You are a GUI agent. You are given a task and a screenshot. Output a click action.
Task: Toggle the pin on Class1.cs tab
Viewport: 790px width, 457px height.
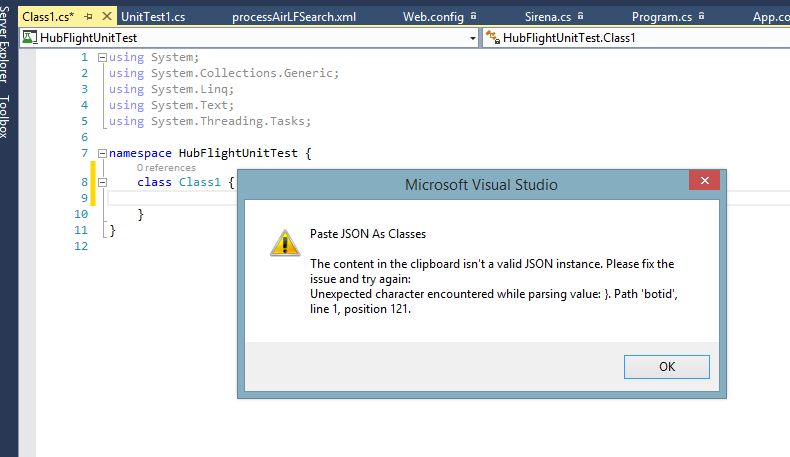89,17
